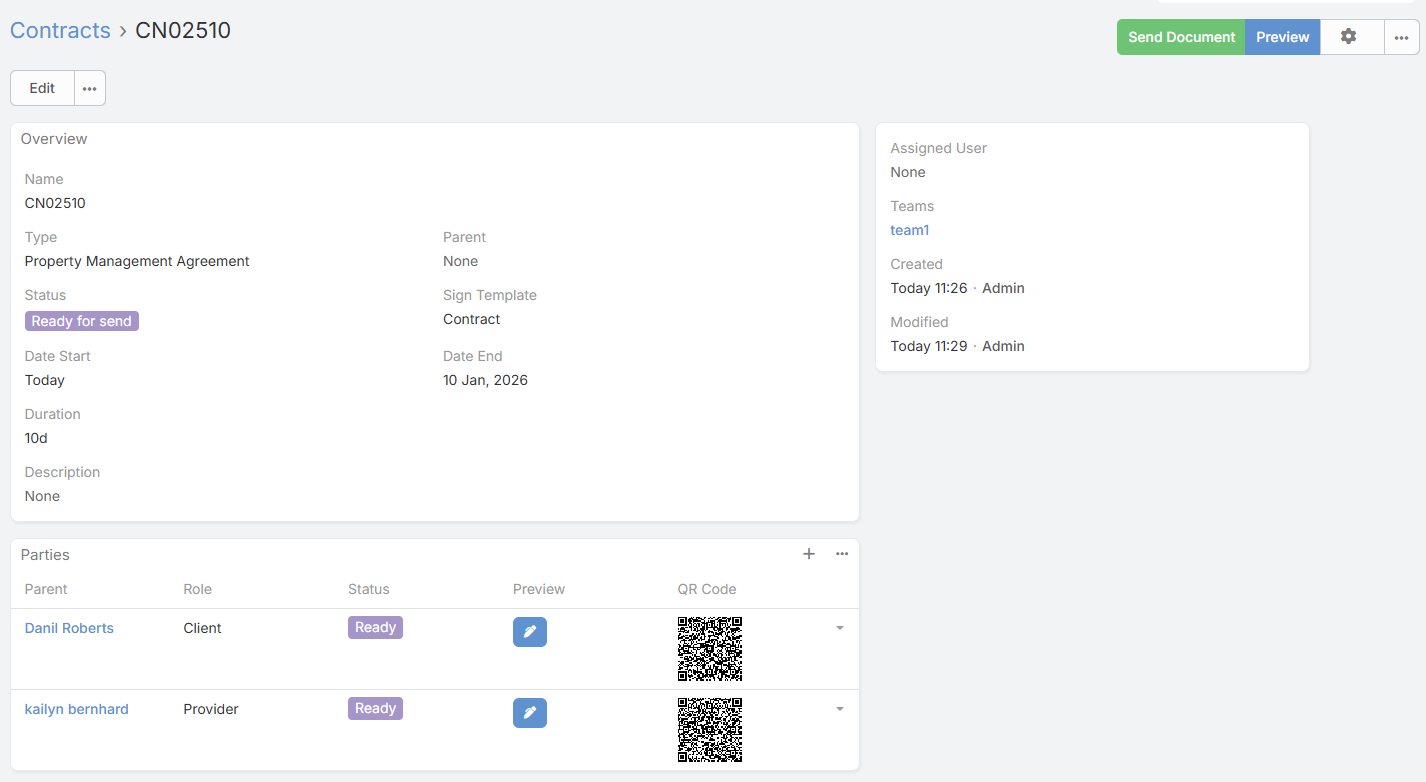Screen dimensions: 1426x782
Task: Click the blue Preview button
Action: coord(1282,37)
